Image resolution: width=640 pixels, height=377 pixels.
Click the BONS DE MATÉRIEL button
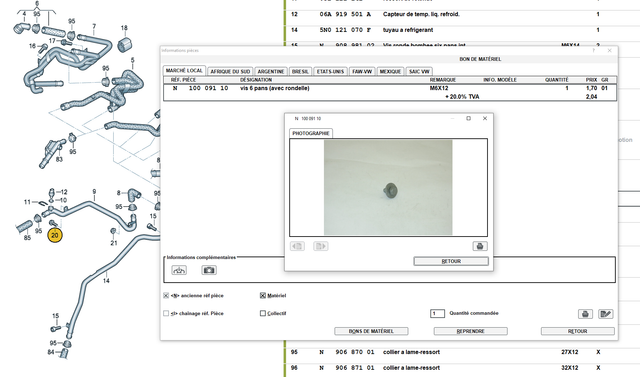[371, 331]
